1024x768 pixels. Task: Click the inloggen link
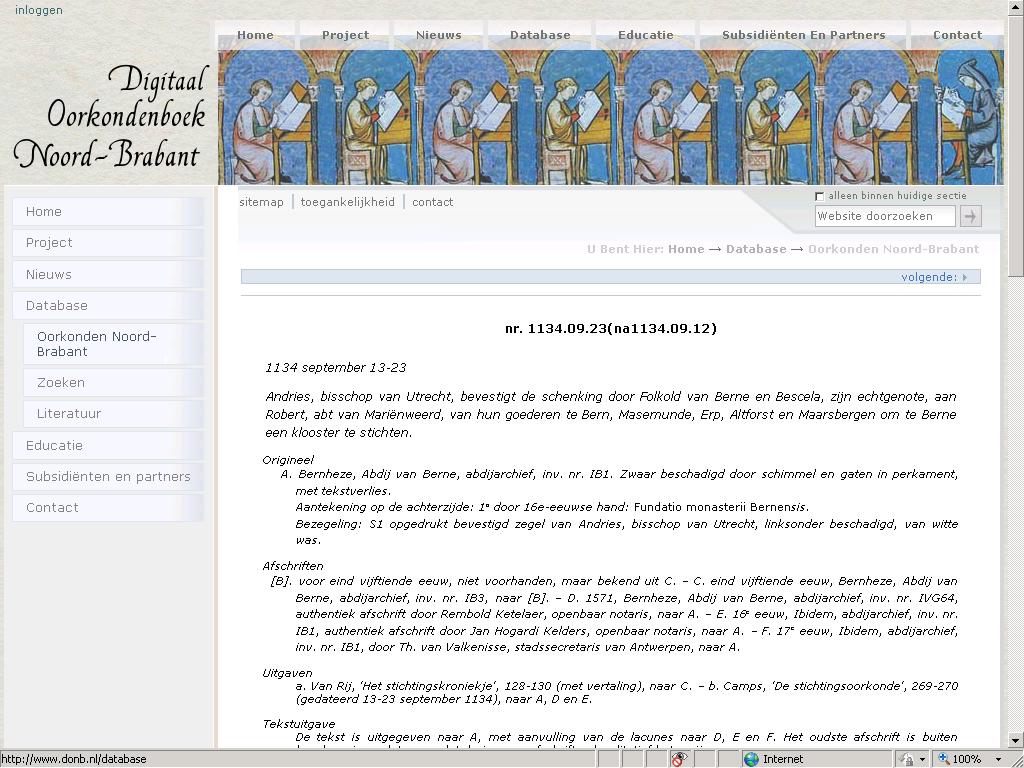tap(39, 10)
